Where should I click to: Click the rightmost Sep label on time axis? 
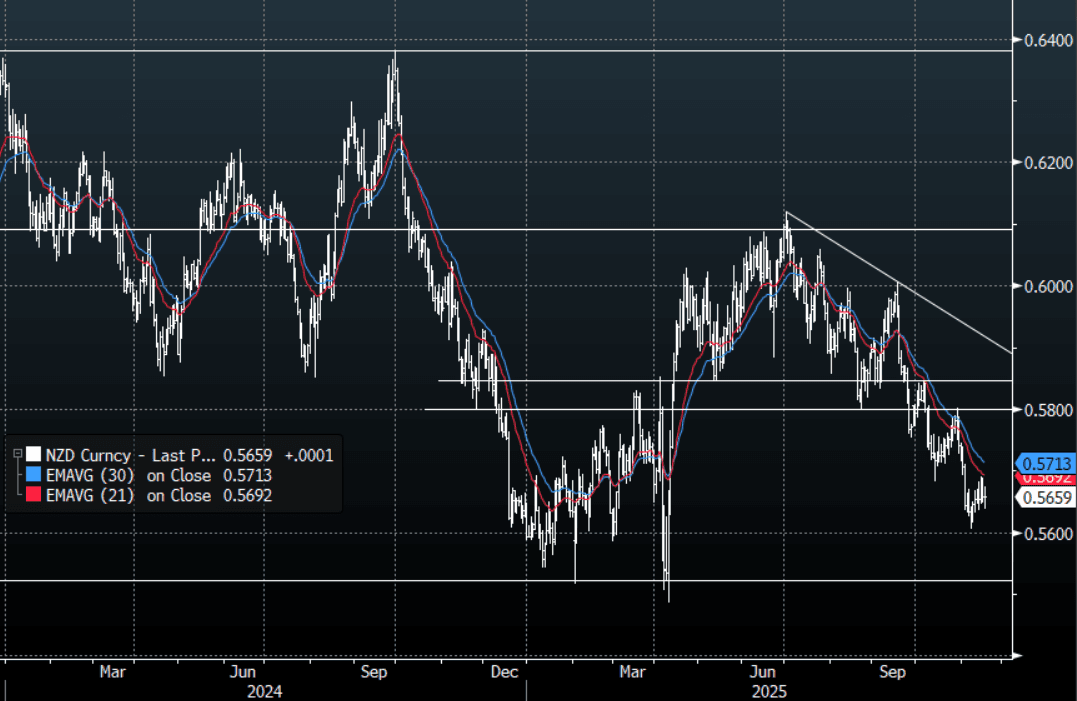[x=892, y=672]
